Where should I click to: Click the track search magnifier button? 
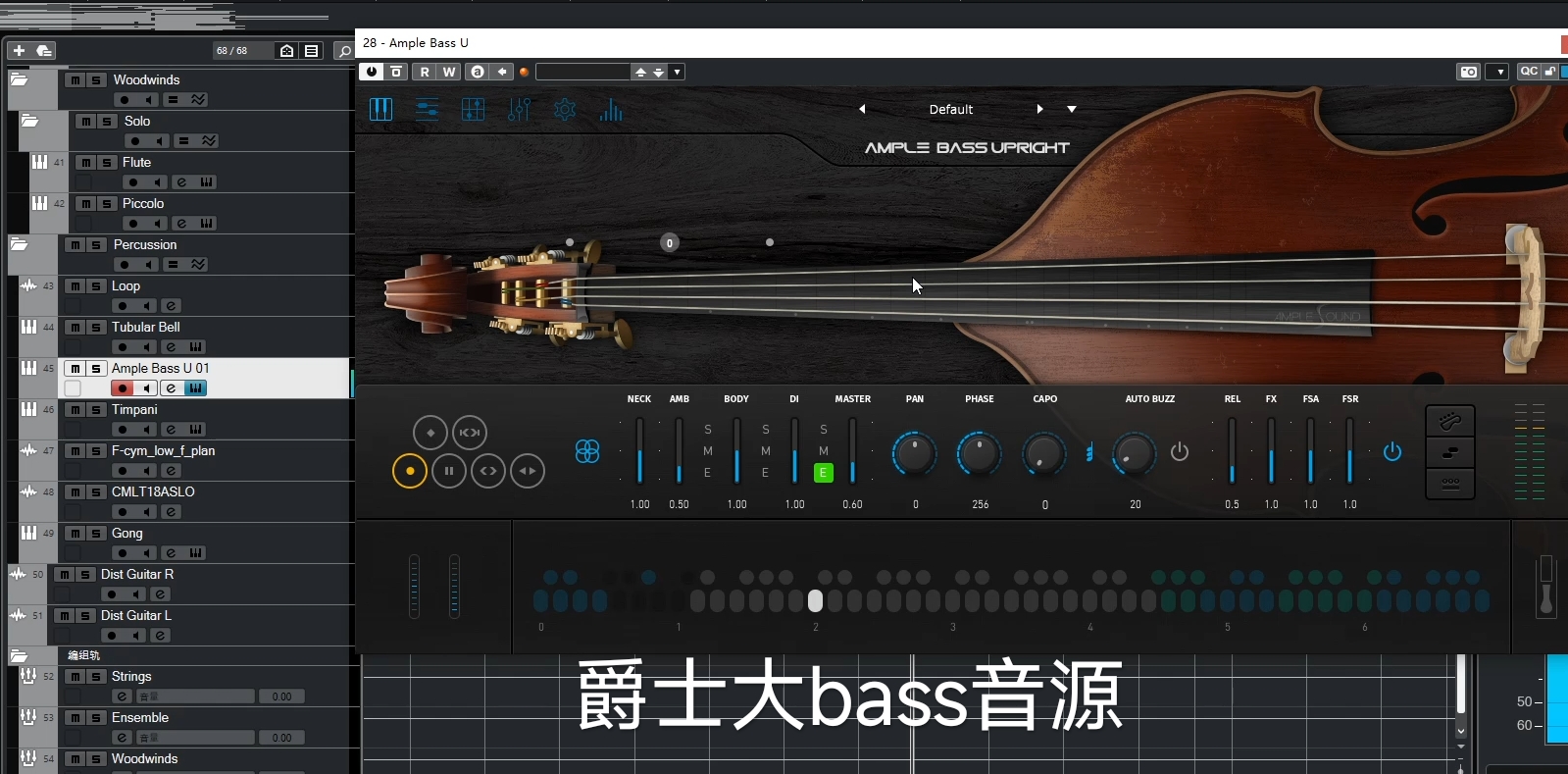(343, 51)
